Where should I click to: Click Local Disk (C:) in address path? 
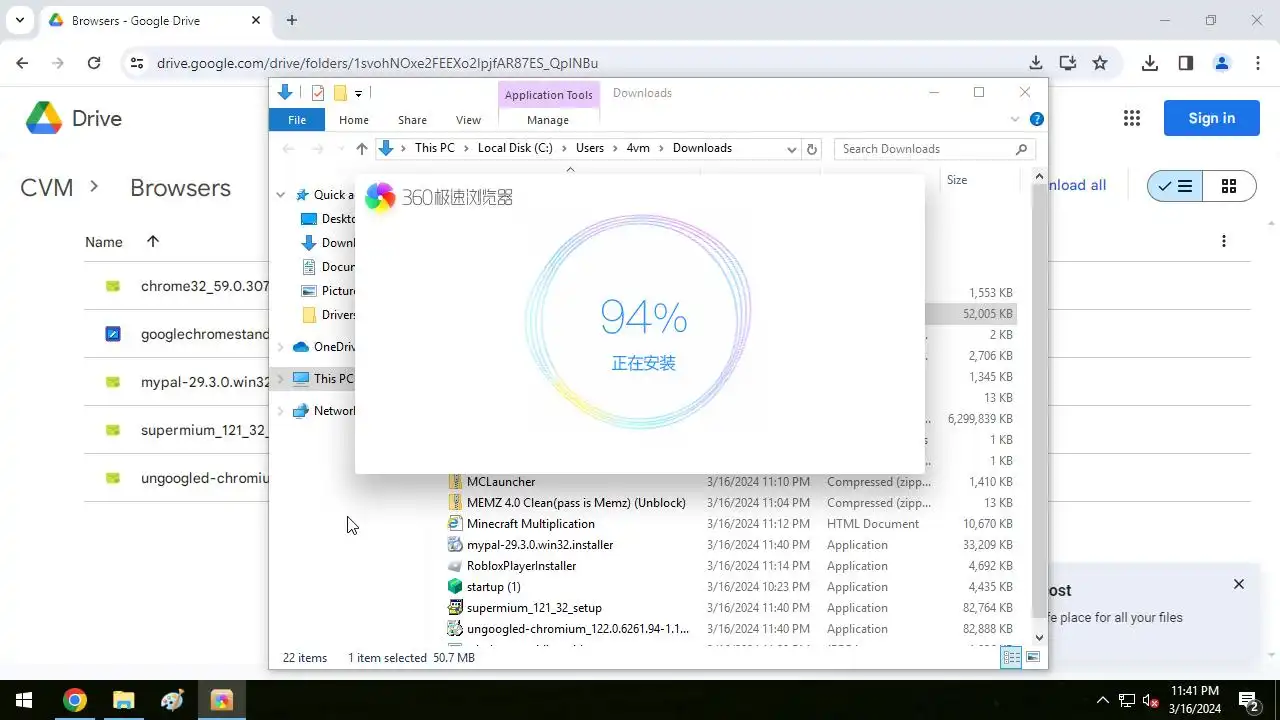pos(515,148)
